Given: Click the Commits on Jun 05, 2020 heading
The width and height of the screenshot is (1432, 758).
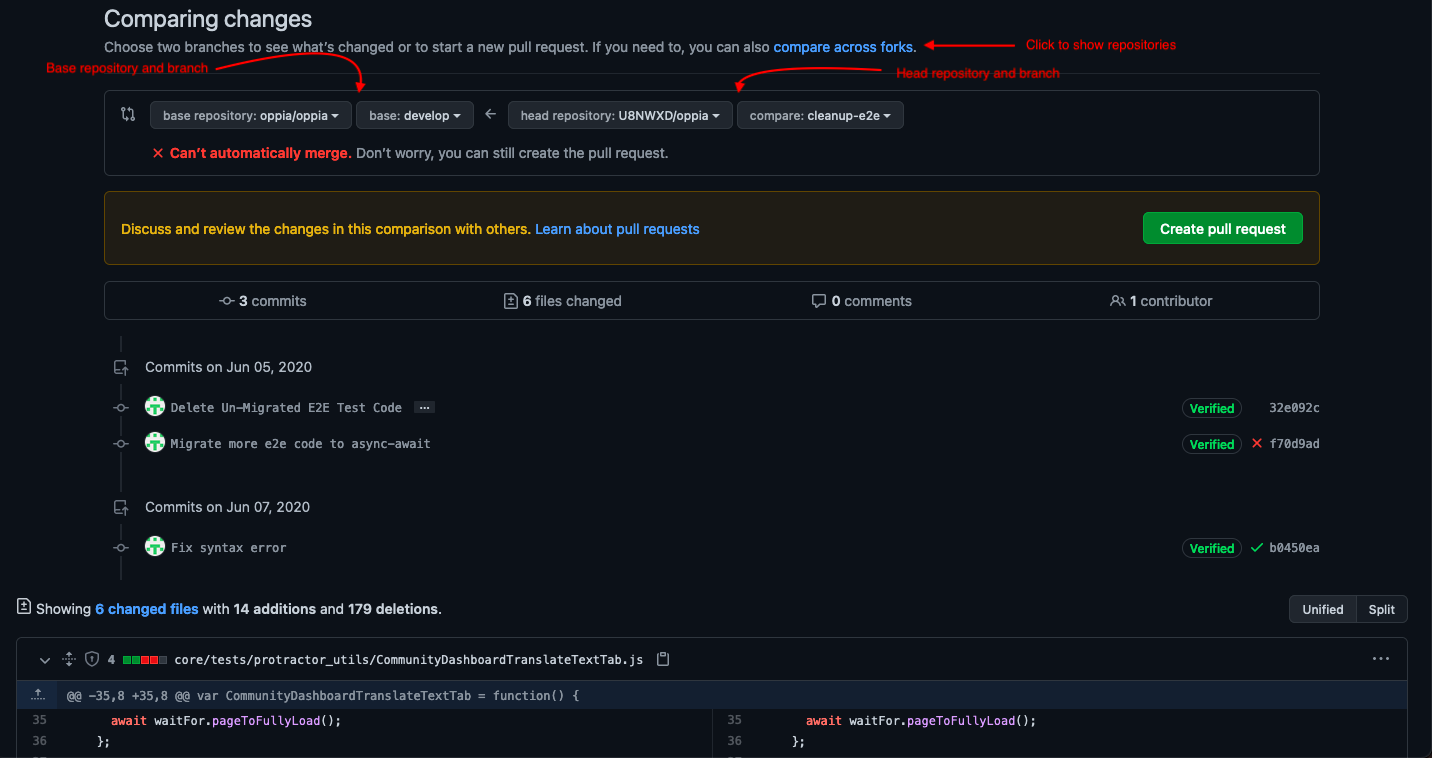Looking at the screenshot, I should click(x=228, y=367).
